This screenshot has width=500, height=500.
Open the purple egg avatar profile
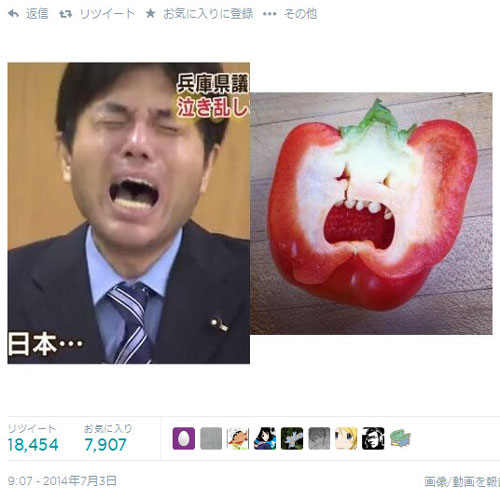point(184,438)
